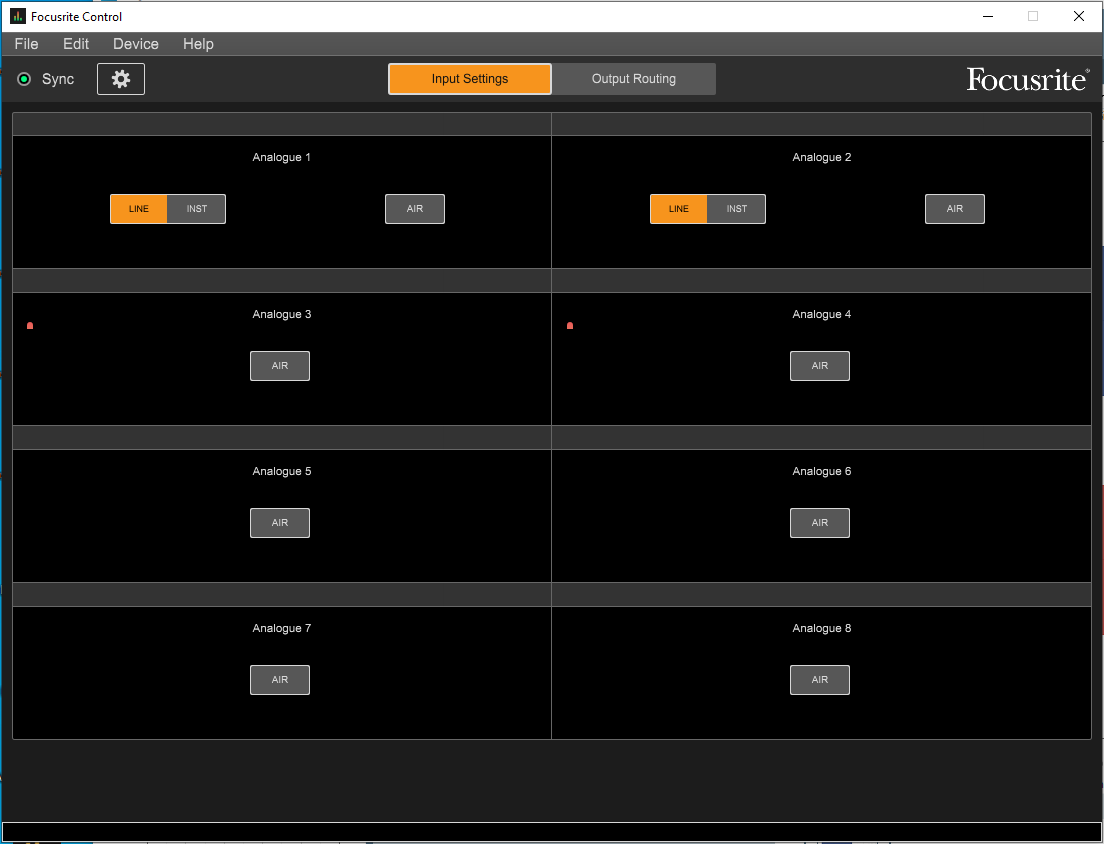
Task: Click the Analogue 8 channel label
Action: pos(822,628)
